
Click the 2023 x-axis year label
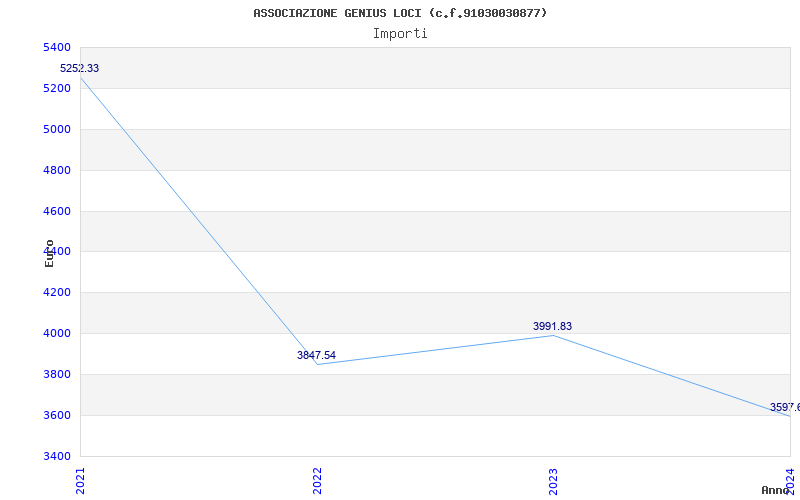553,481
